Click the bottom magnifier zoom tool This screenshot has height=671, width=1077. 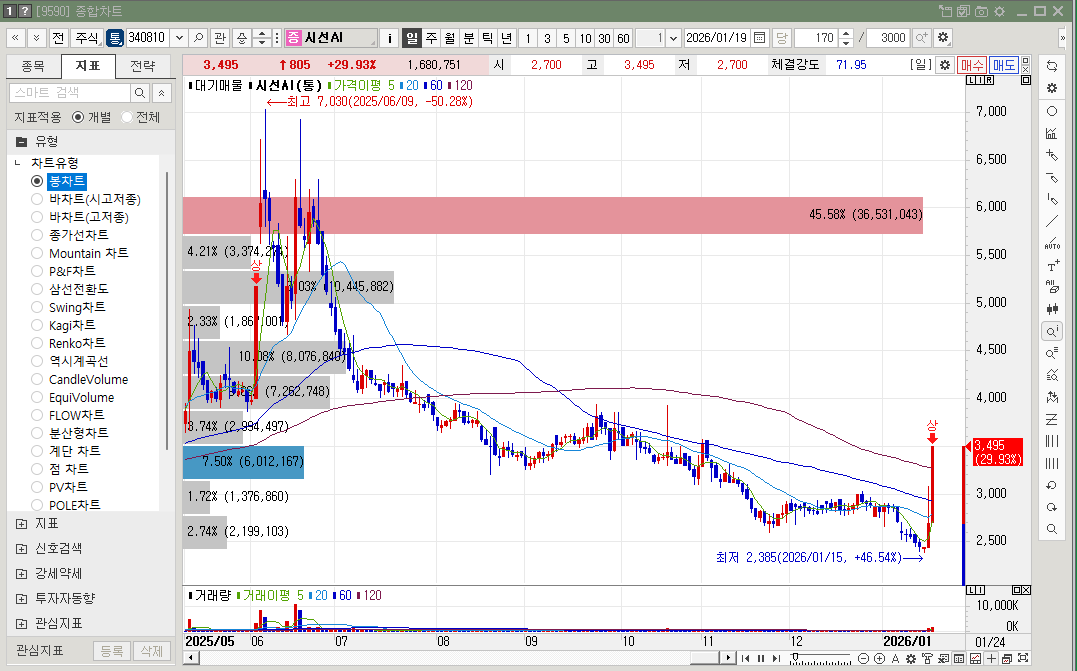coord(1052,530)
